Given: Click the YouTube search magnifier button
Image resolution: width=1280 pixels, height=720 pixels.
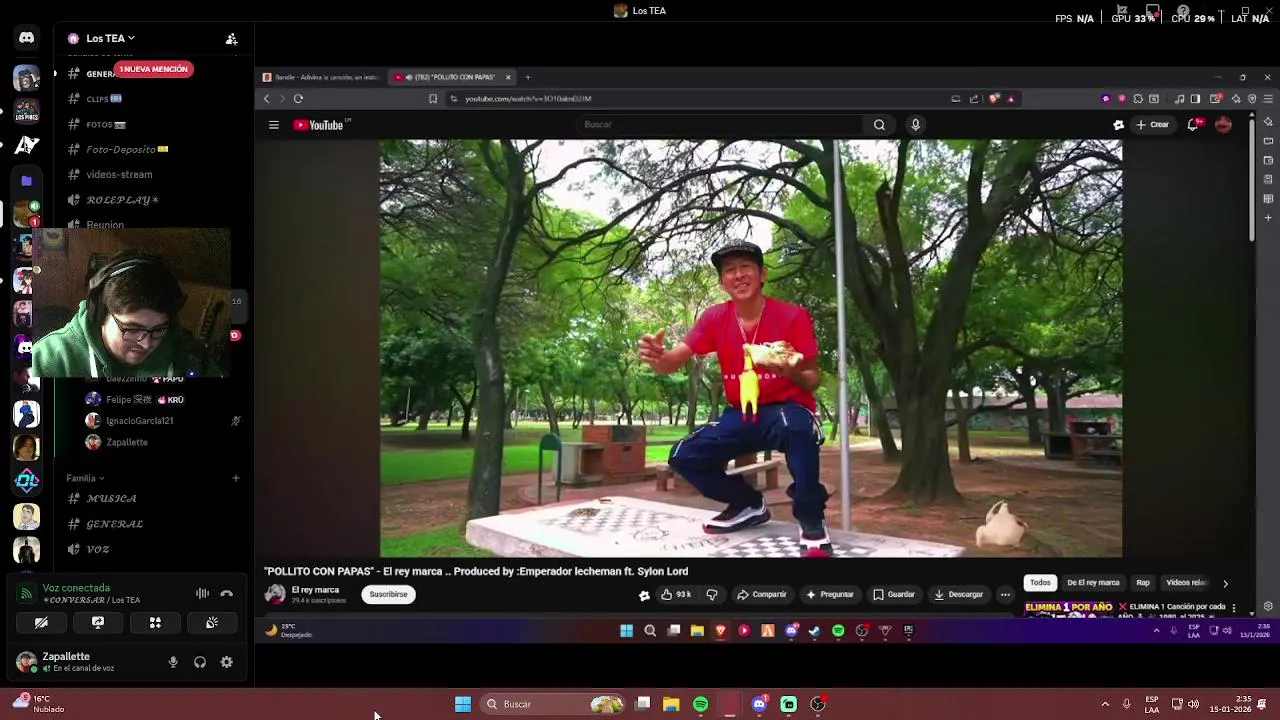Looking at the screenshot, I should tap(879, 125).
